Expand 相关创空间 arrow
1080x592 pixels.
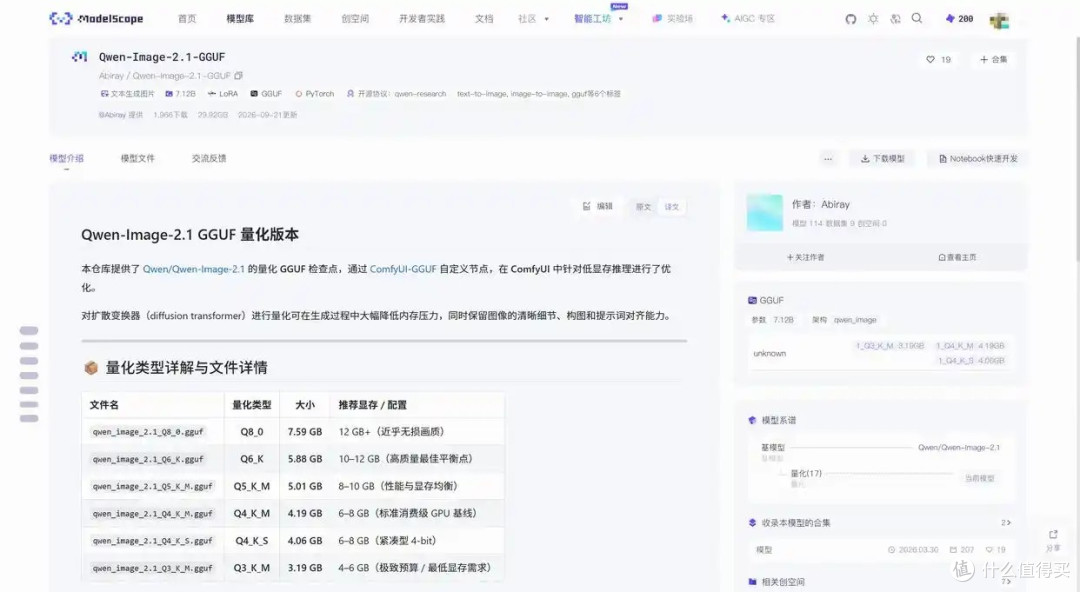click(x=1006, y=582)
